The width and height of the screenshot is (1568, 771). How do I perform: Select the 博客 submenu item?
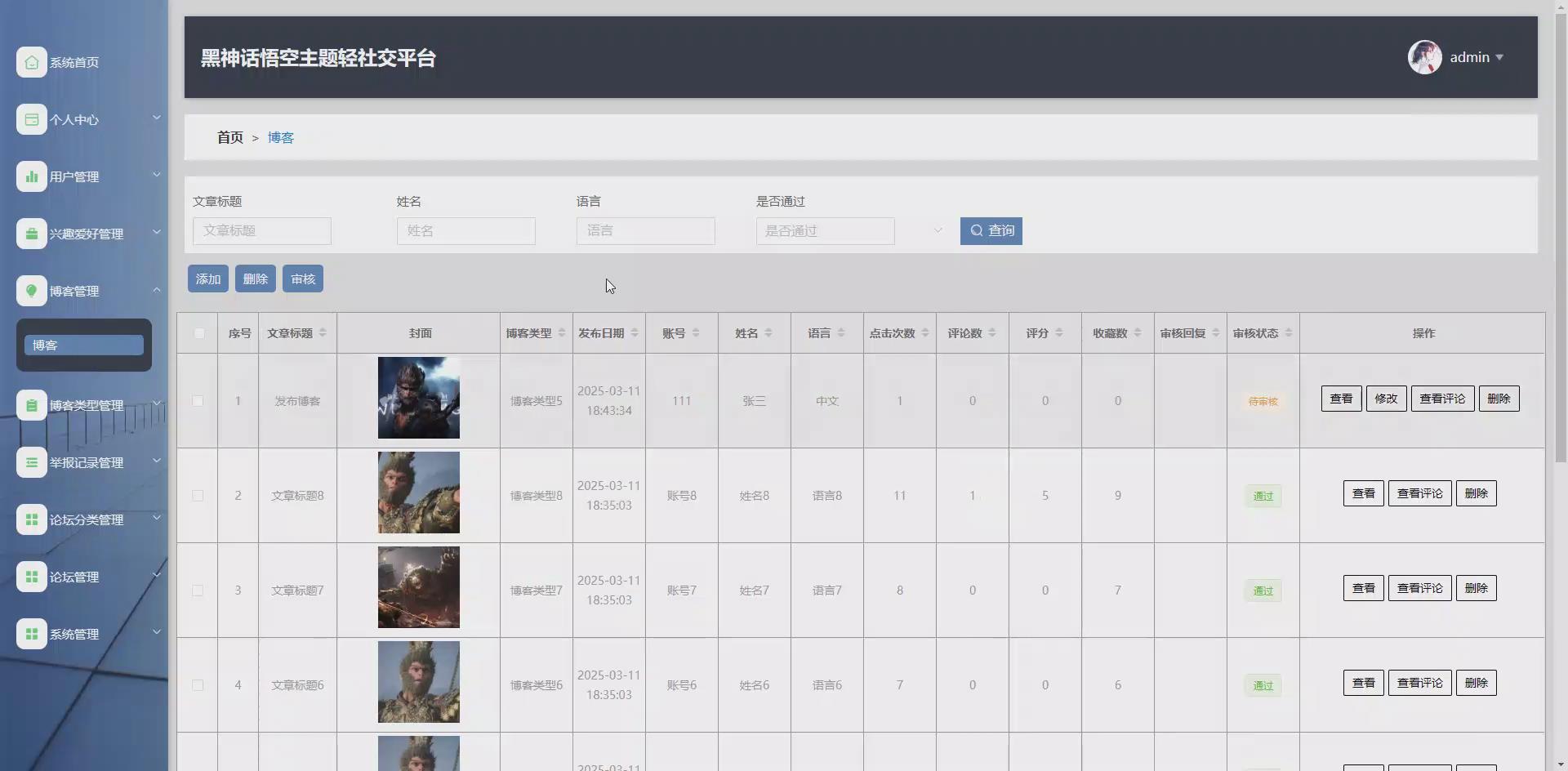84,345
